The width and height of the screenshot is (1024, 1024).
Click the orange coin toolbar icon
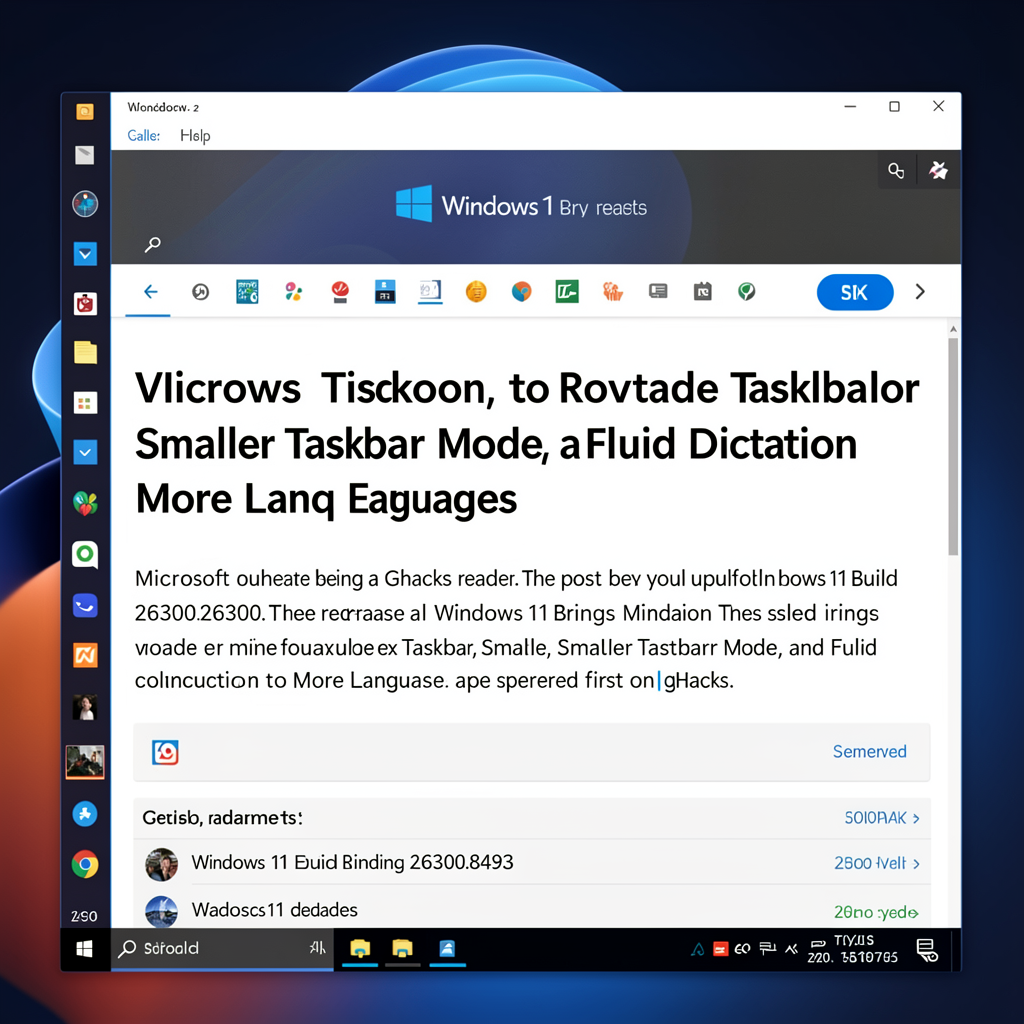coord(476,291)
